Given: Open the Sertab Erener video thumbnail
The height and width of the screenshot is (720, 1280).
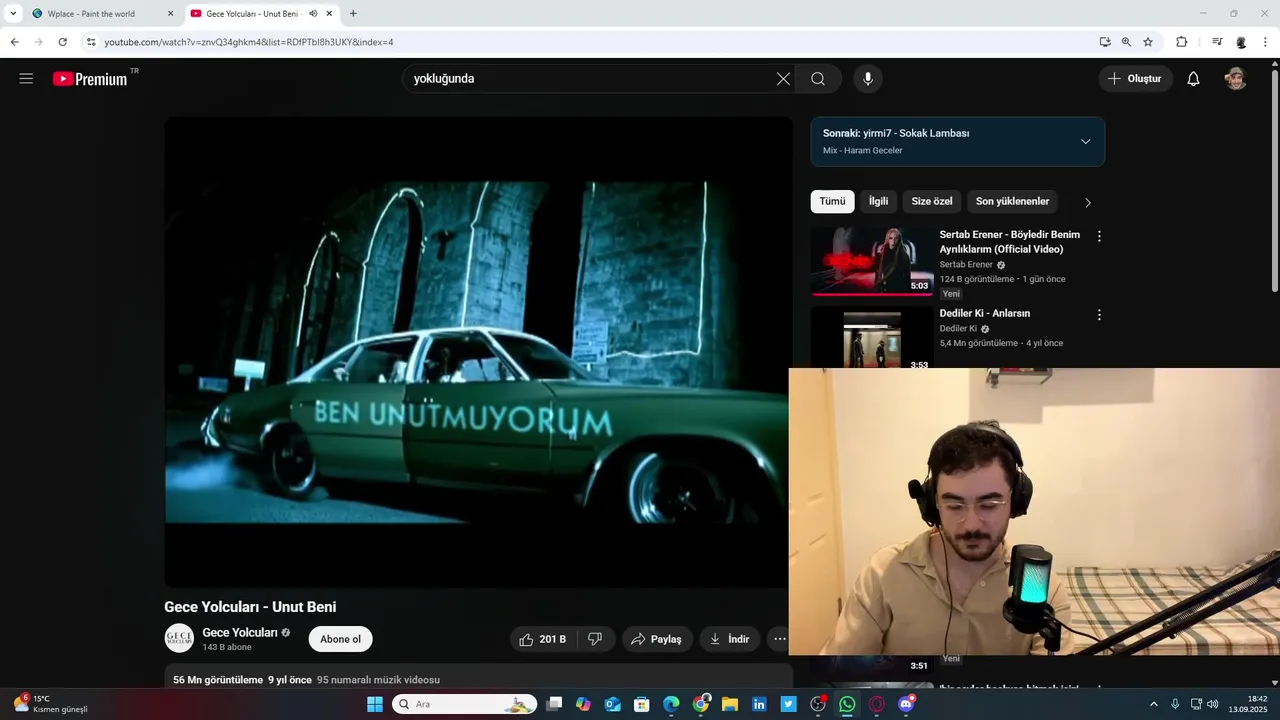Looking at the screenshot, I should pyautogui.click(x=871, y=261).
